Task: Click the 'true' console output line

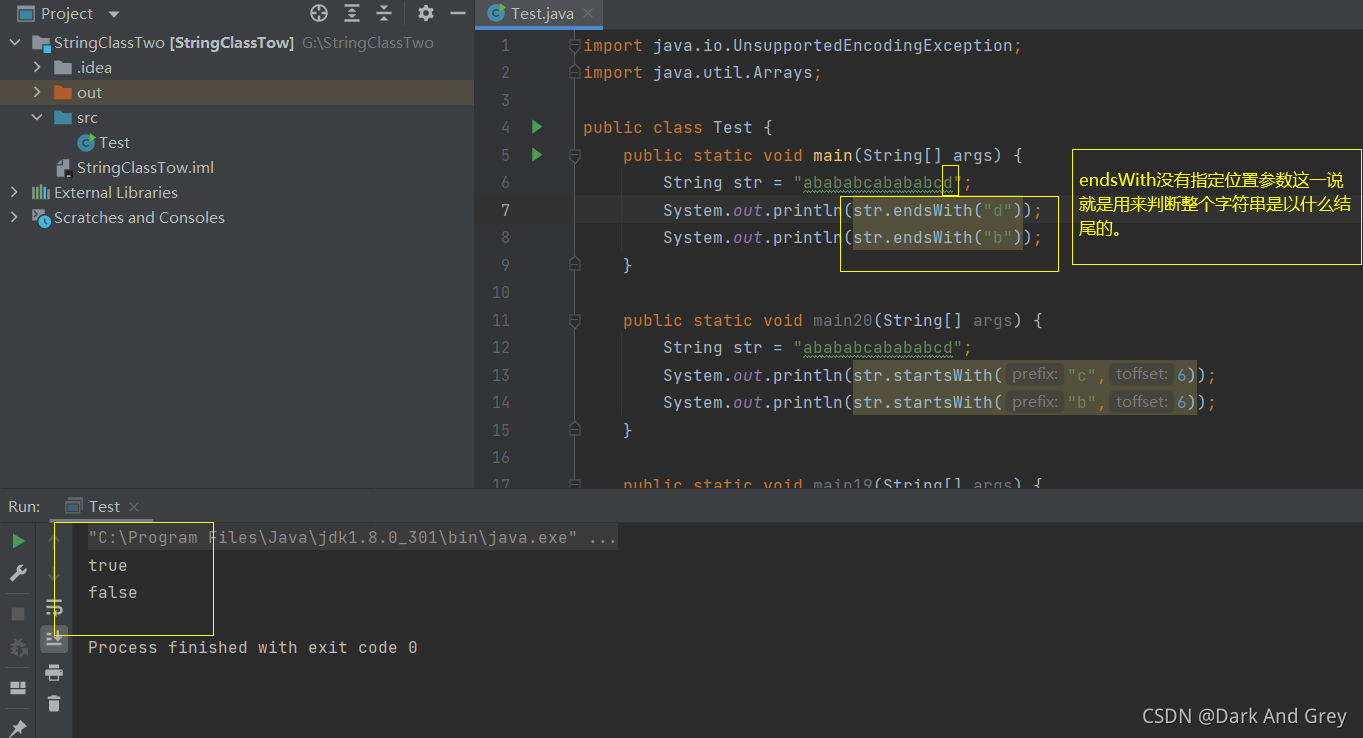Action: 108,566
